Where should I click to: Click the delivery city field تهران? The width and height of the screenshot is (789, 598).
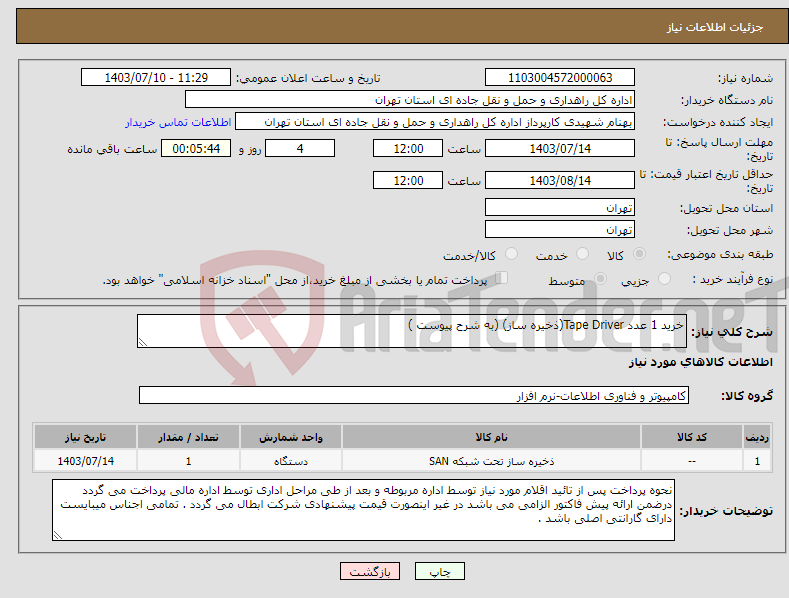(x=560, y=230)
